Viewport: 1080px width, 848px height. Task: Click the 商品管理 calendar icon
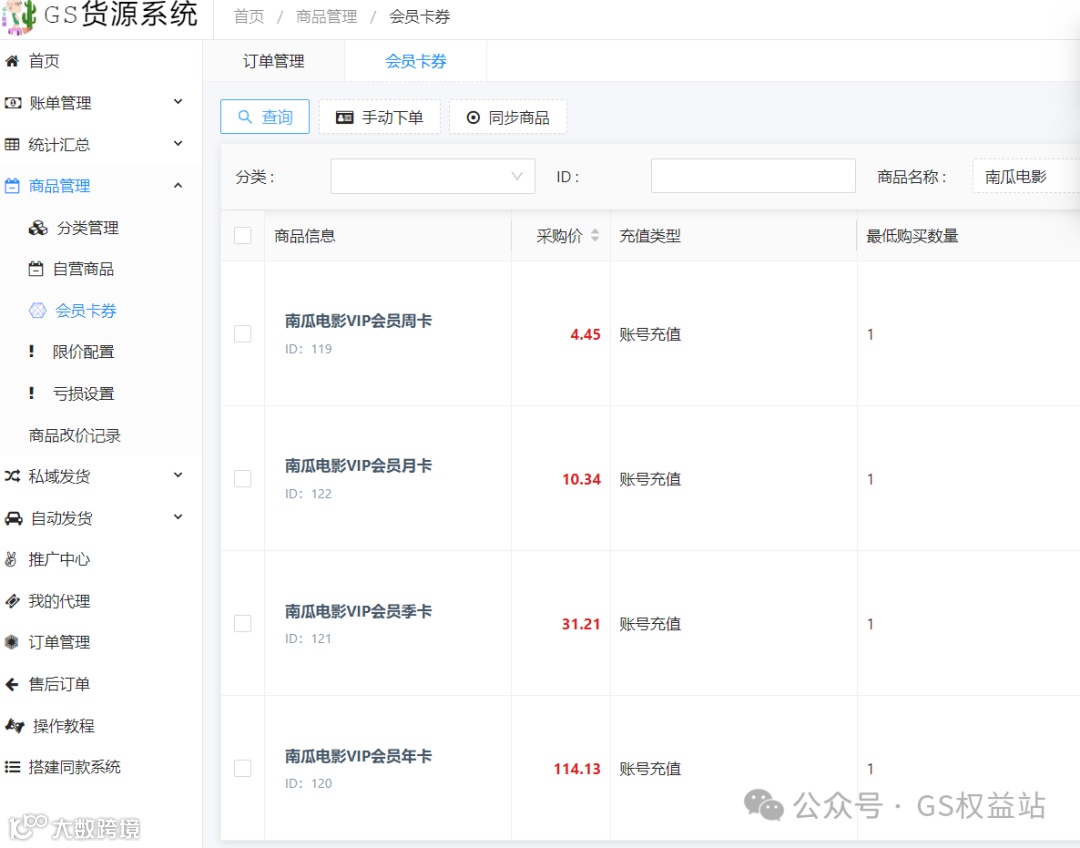12,186
